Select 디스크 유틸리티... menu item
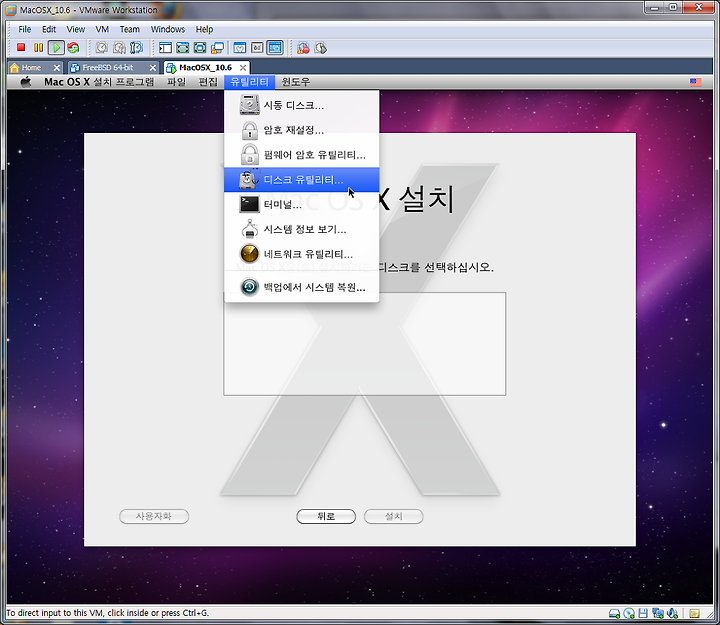The width and height of the screenshot is (720, 625). click(302, 180)
